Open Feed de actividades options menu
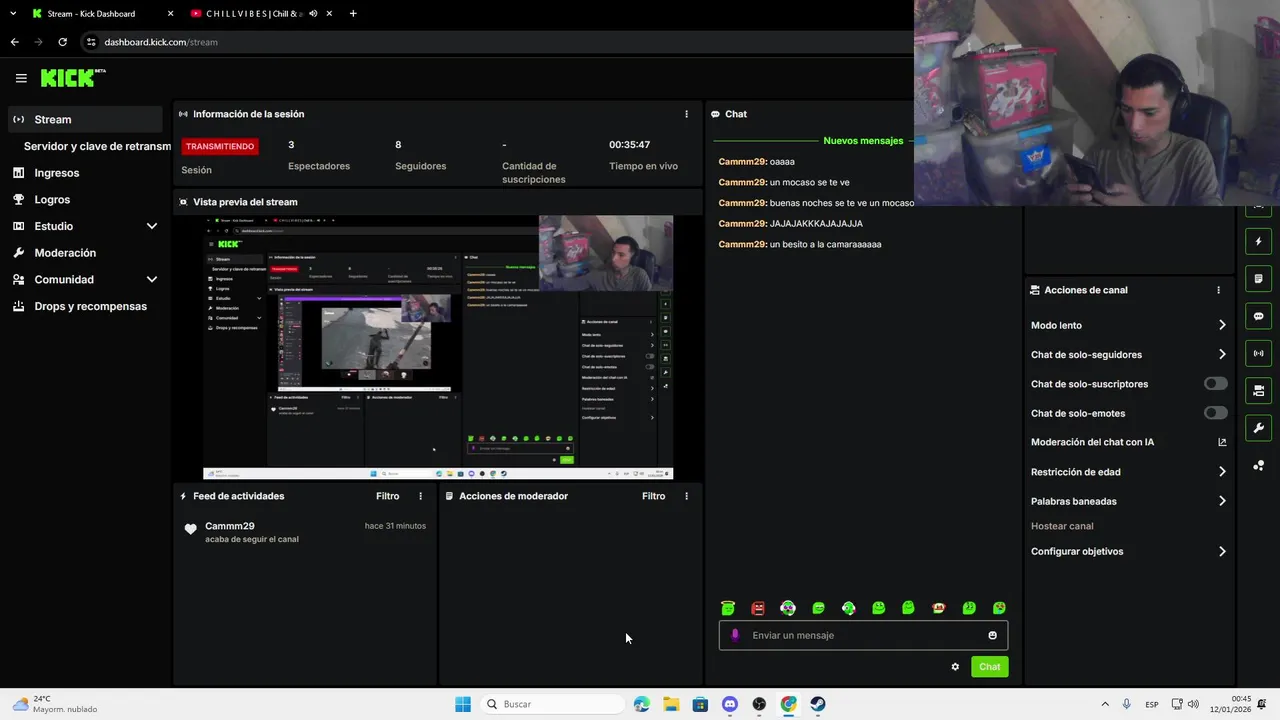This screenshot has height=720, width=1280. click(x=420, y=496)
